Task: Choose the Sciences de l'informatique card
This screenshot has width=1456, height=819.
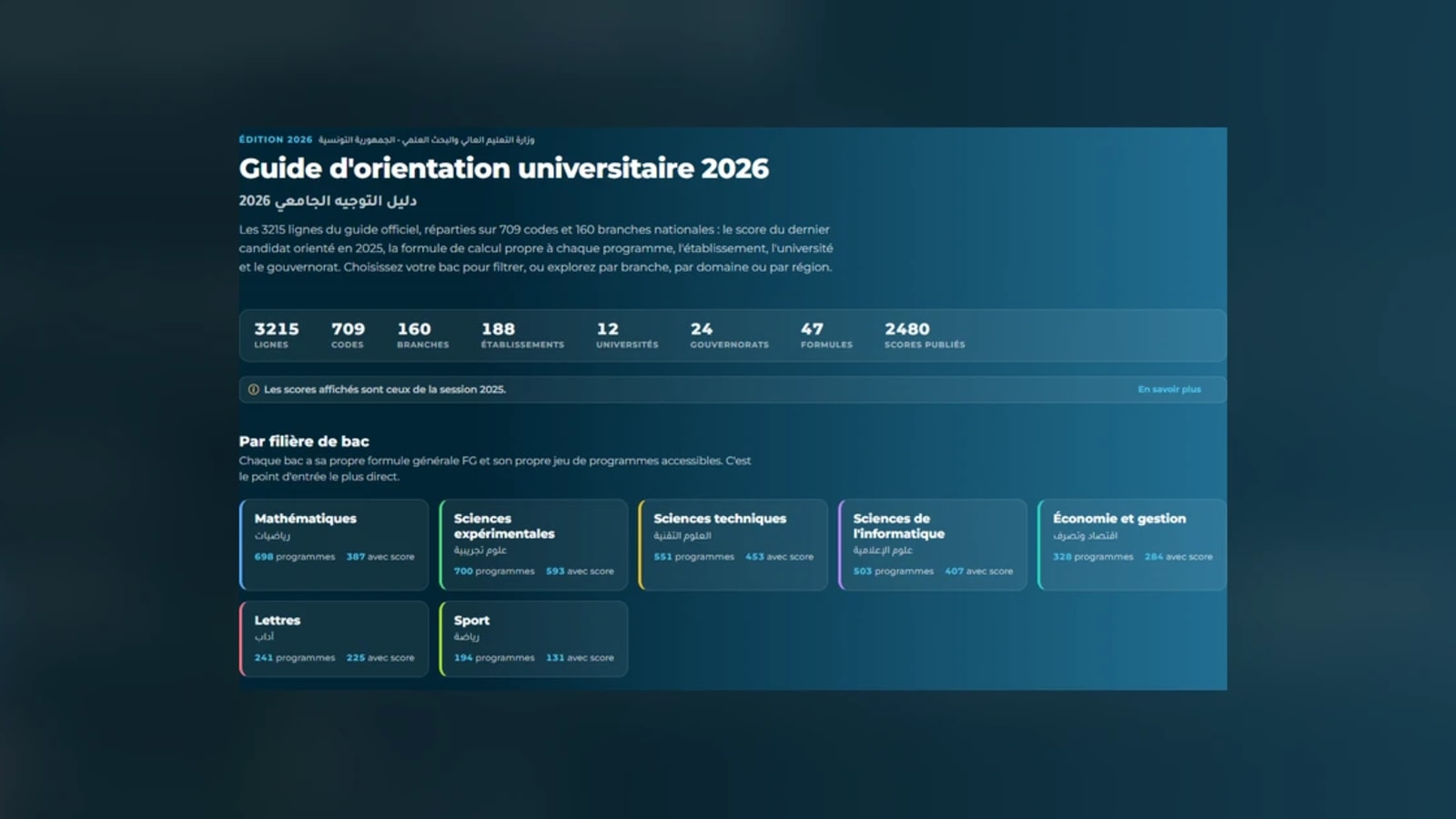Action: (933, 544)
